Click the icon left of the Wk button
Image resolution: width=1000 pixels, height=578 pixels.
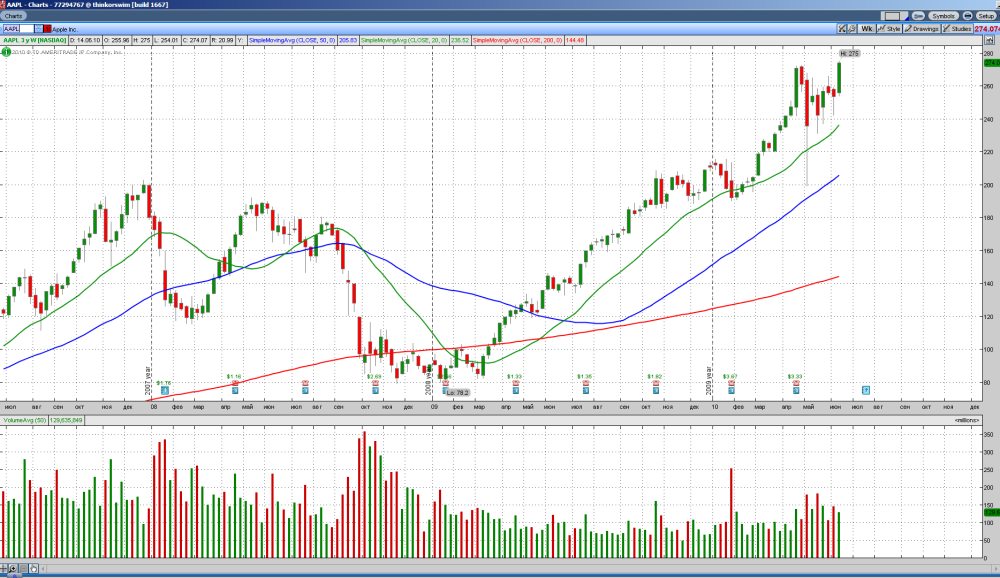(852, 29)
